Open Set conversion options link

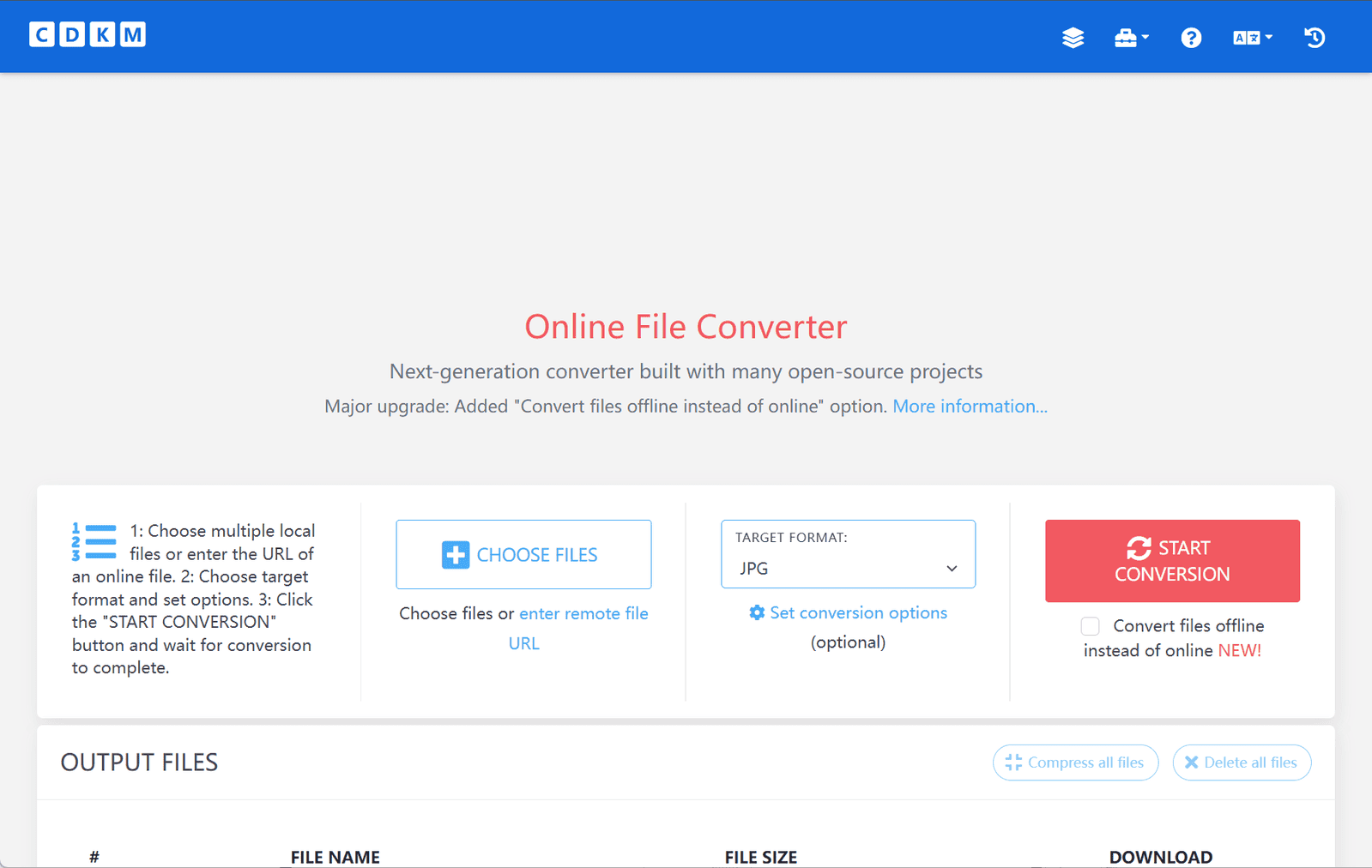858,612
